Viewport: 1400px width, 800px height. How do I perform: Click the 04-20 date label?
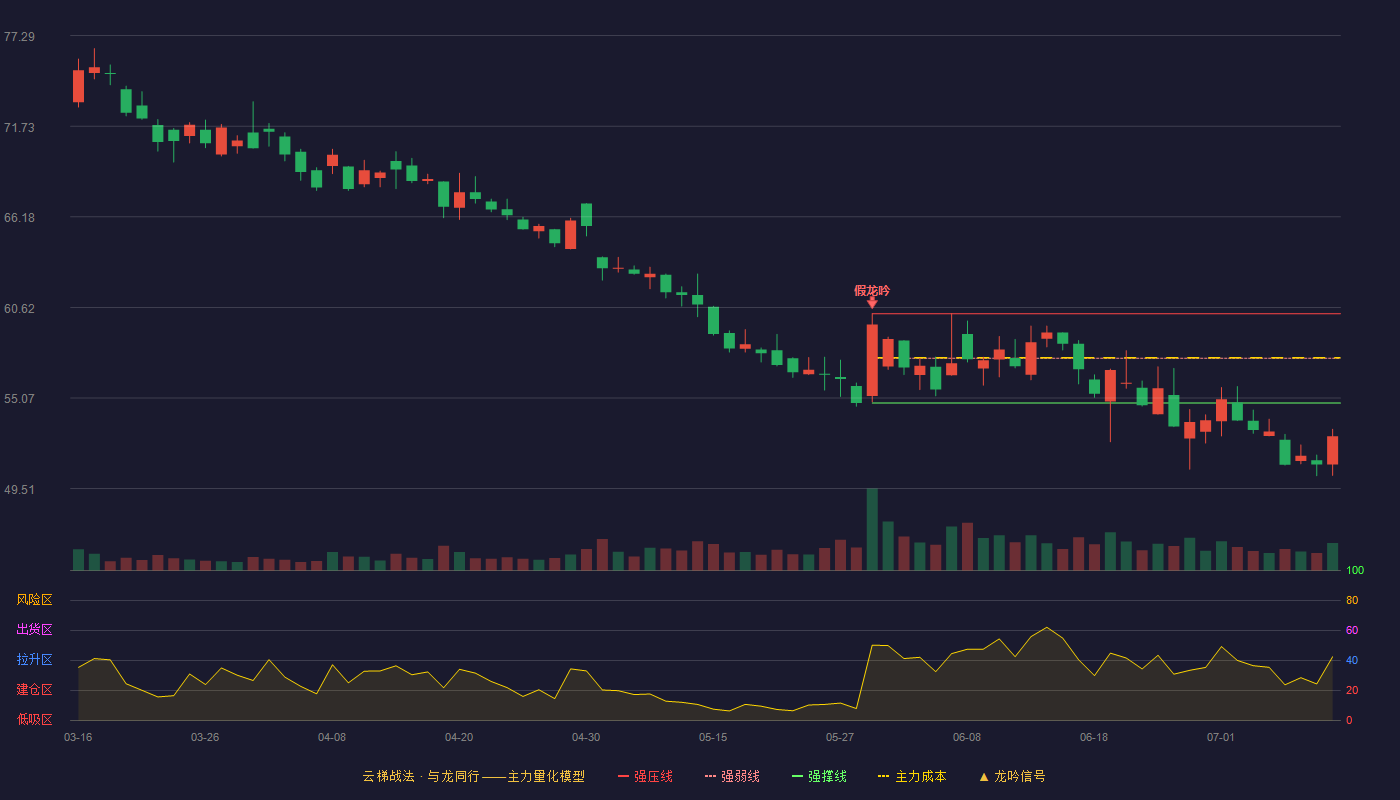point(459,737)
